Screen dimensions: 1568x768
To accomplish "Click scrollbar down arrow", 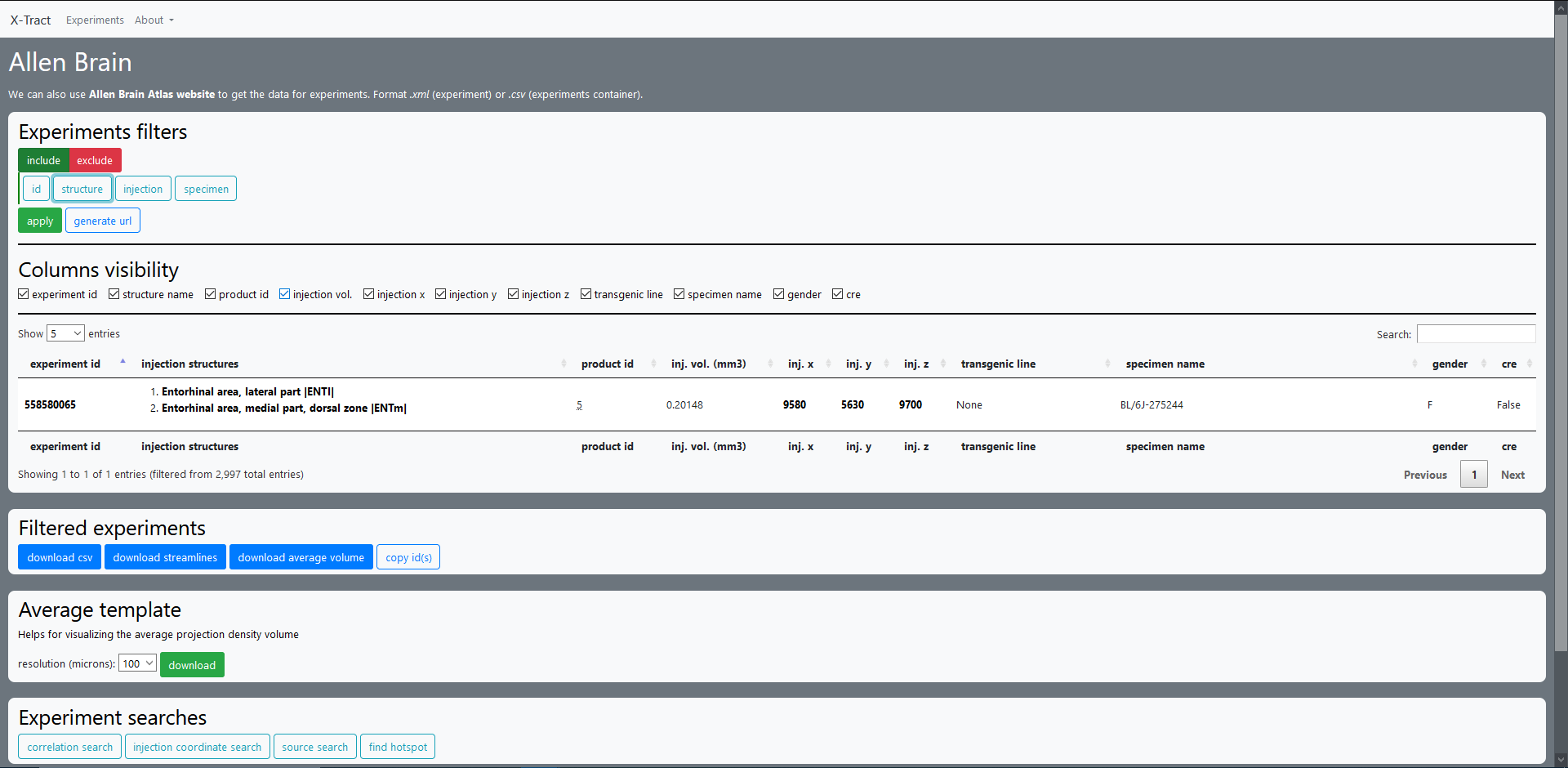I will [1561, 760].
